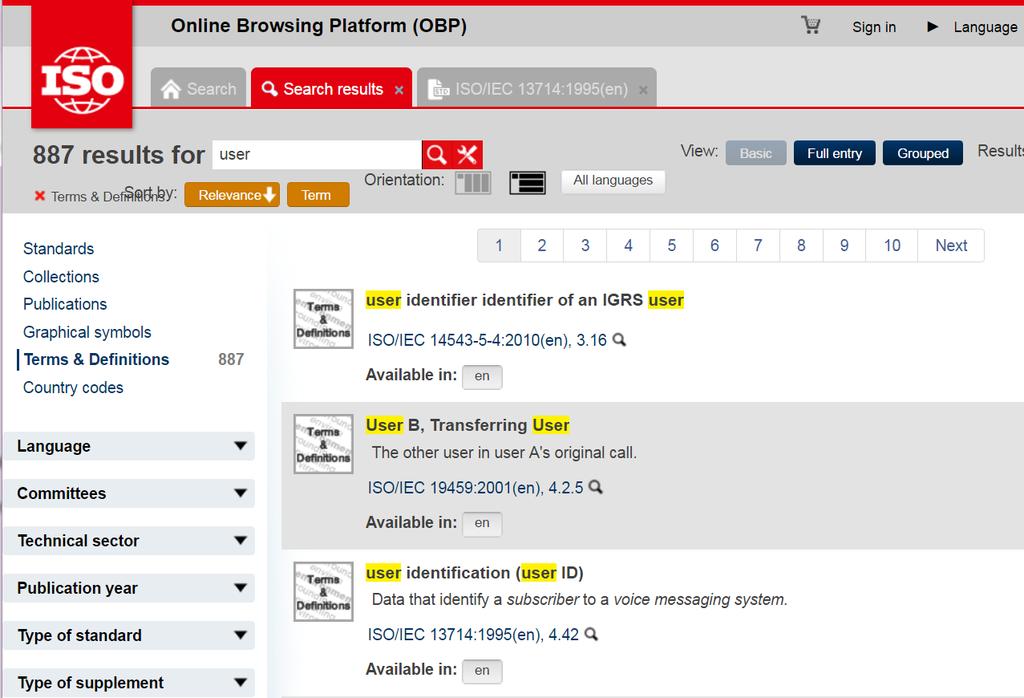Open the shopping cart
The width and height of the screenshot is (1024, 698).
click(x=810, y=25)
